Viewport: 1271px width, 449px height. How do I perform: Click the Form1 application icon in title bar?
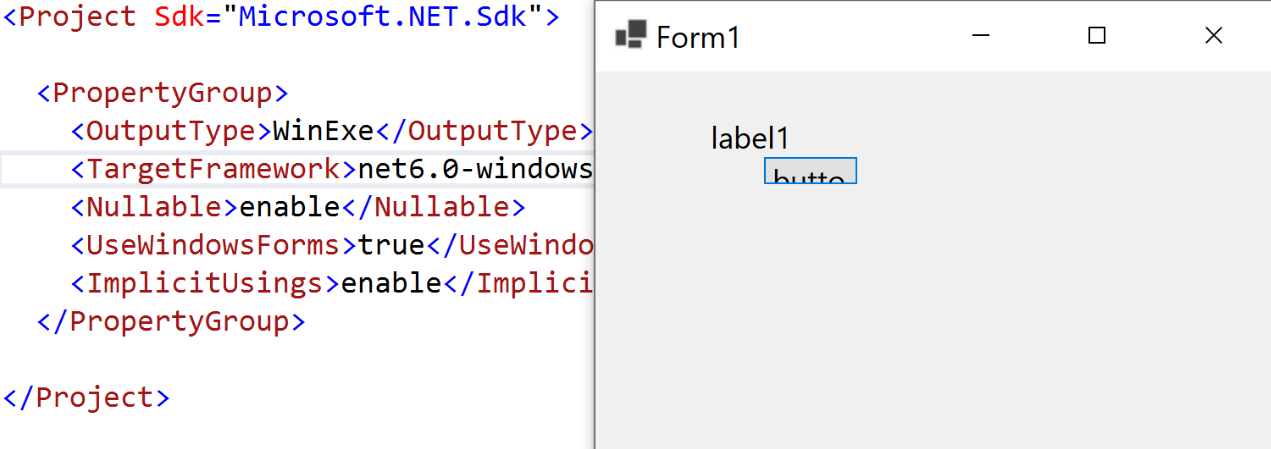click(630, 37)
